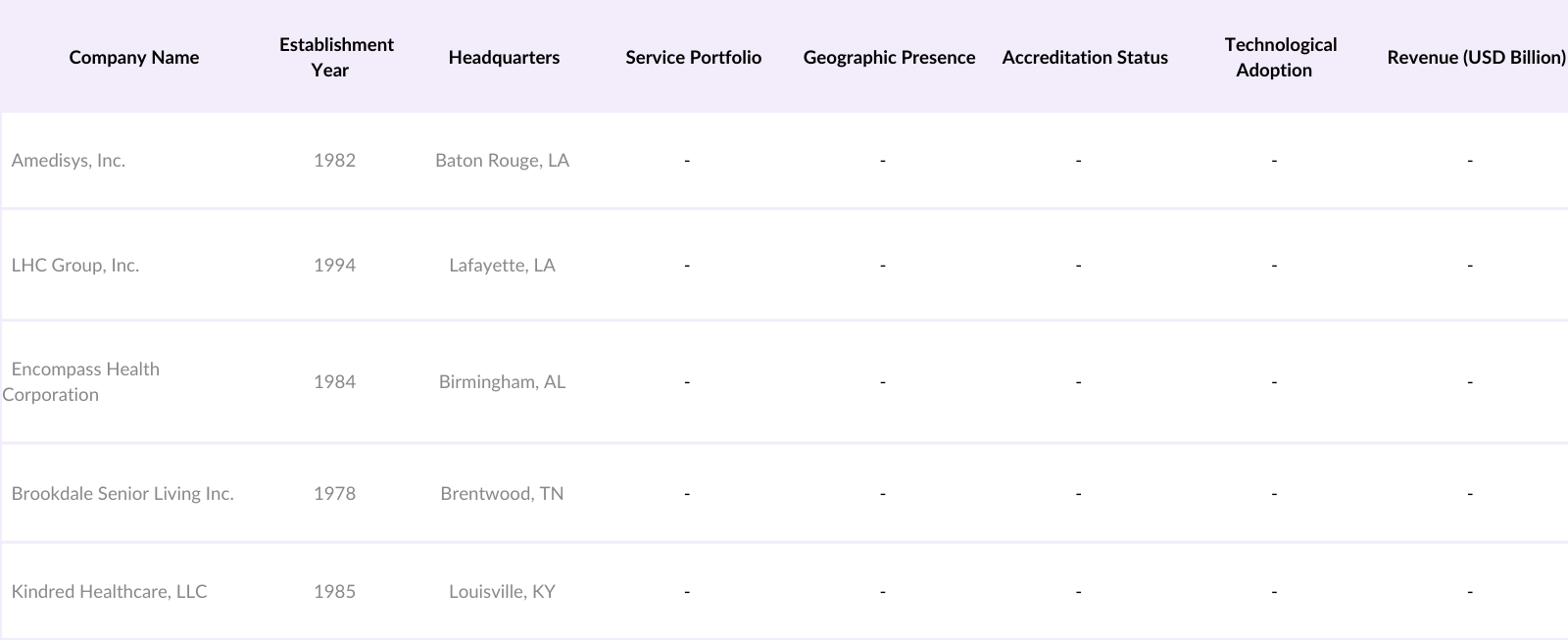This screenshot has height=640, width=1568.
Task: Select the Headquarters column header
Action: click(x=504, y=57)
